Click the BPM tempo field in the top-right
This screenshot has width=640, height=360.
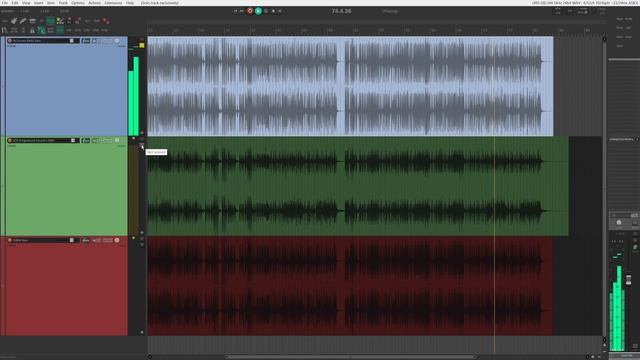point(558,11)
